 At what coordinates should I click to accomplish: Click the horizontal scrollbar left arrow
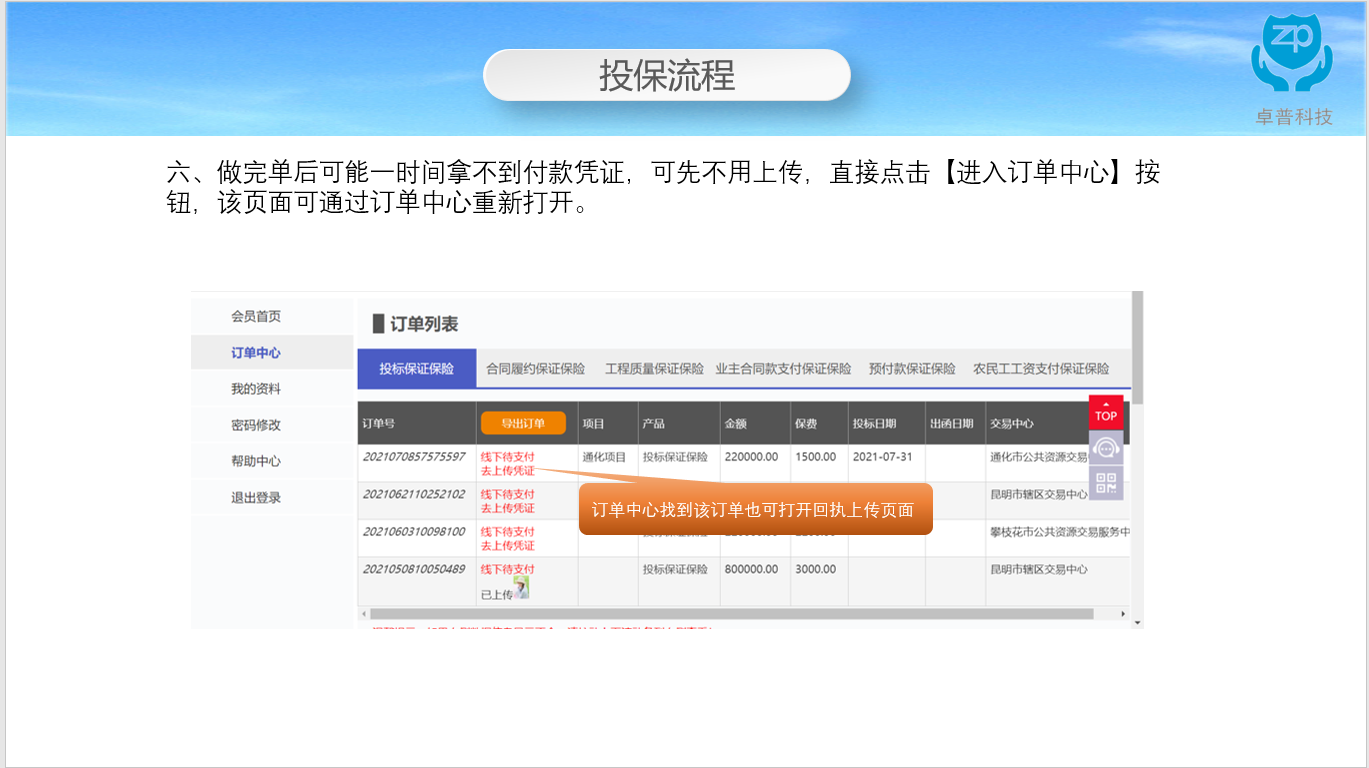click(364, 613)
